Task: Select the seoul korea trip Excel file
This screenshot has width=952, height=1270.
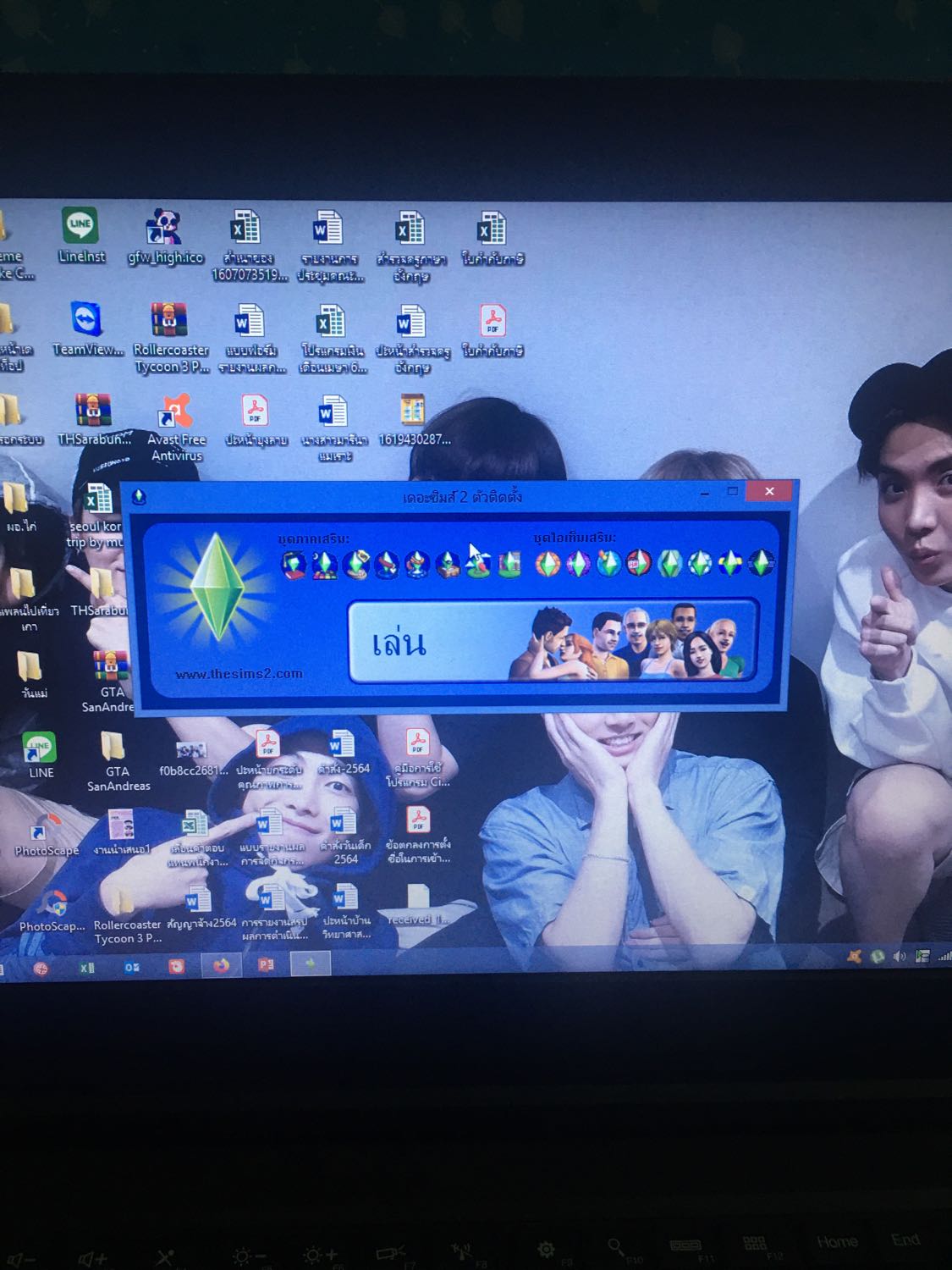Action: 98,516
